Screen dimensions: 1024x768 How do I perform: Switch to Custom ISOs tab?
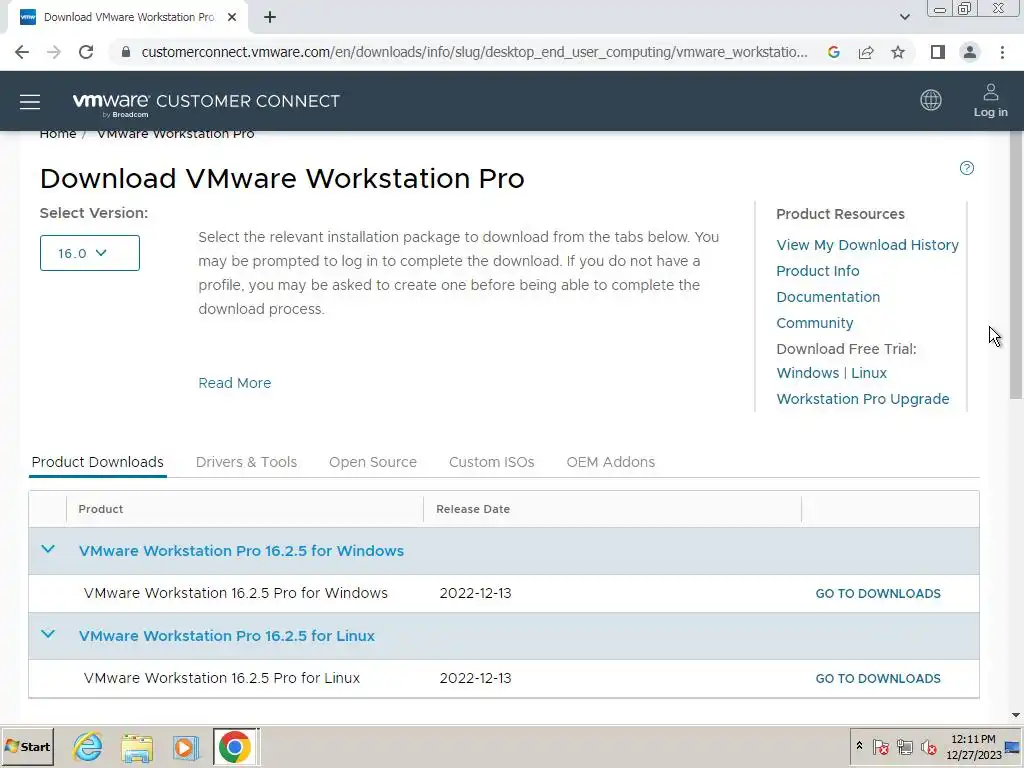coord(492,462)
